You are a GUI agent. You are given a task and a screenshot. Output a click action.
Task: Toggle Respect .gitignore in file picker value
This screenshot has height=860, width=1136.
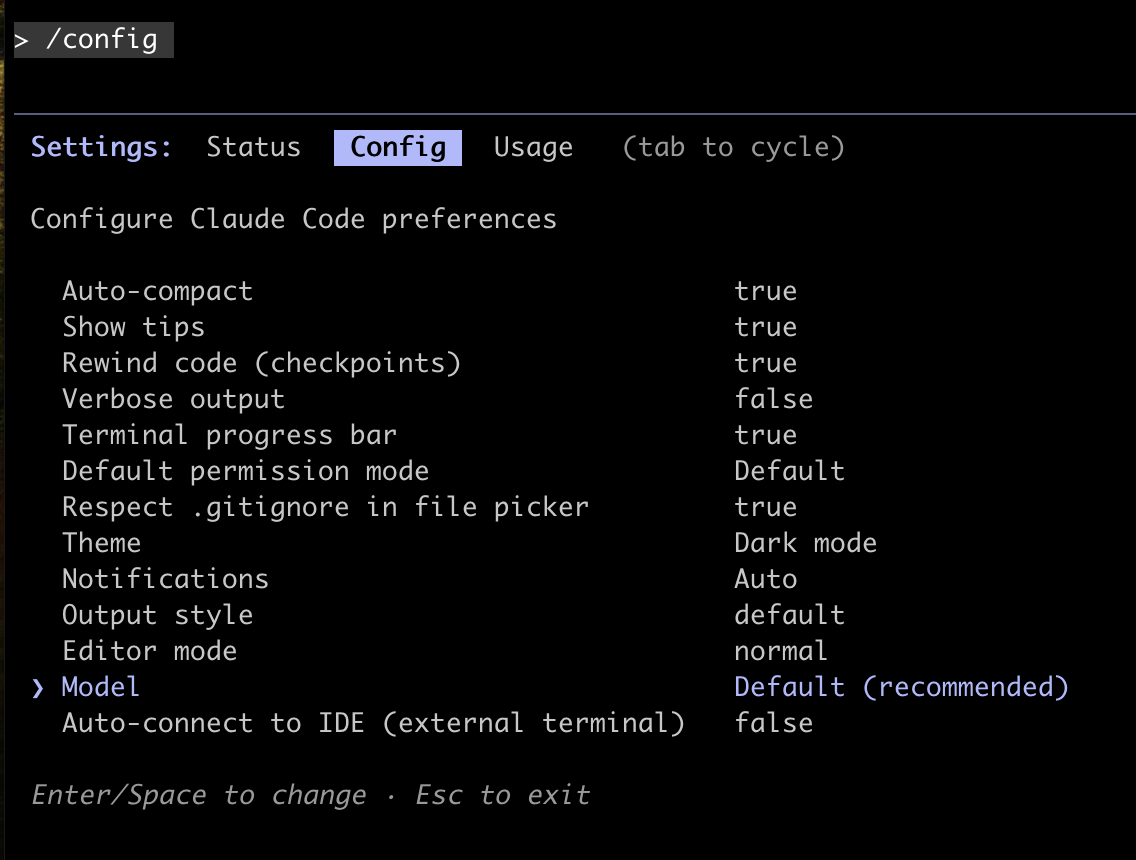[x=765, y=507]
